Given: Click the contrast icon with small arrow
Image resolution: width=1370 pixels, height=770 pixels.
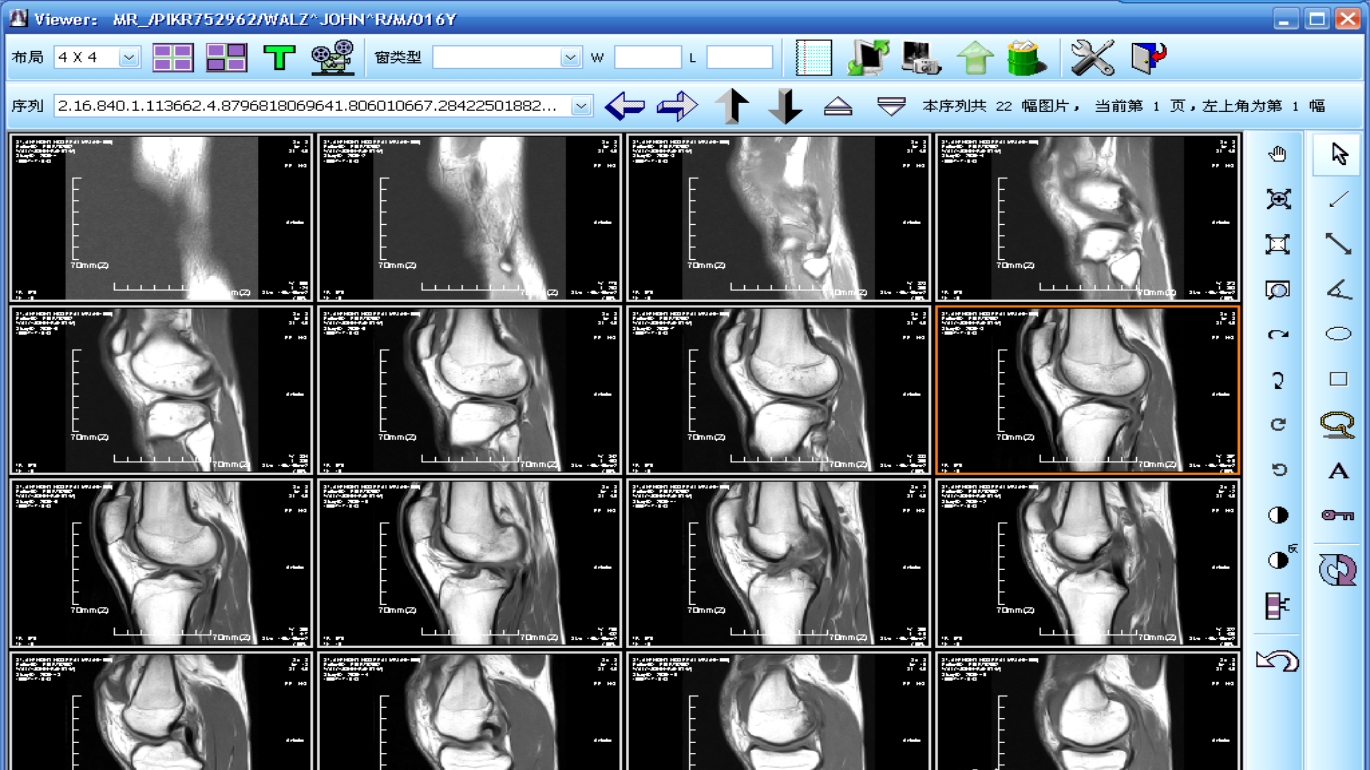Looking at the screenshot, I should pos(1279,559).
